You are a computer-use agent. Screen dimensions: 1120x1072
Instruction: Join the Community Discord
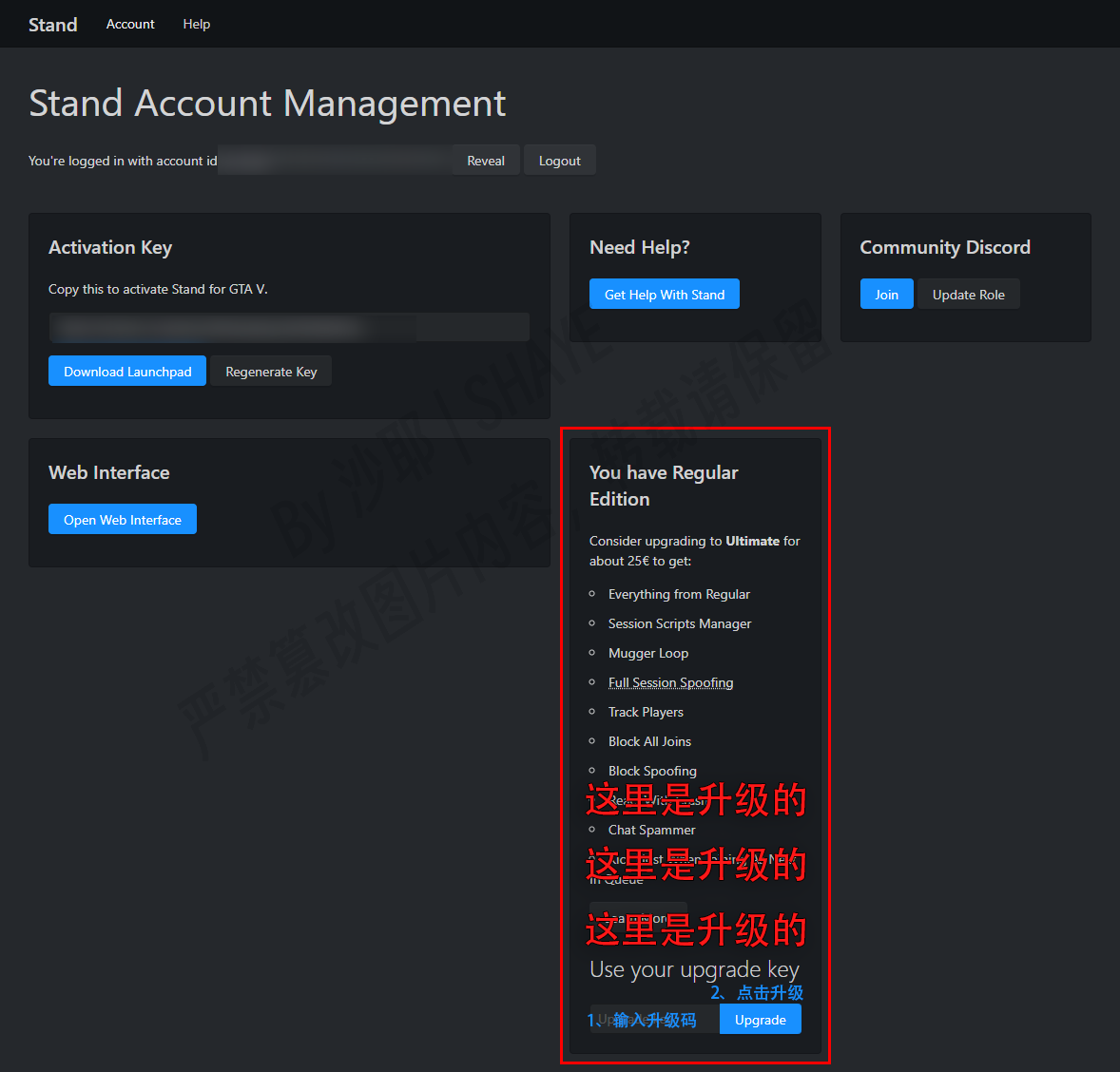click(x=886, y=295)
